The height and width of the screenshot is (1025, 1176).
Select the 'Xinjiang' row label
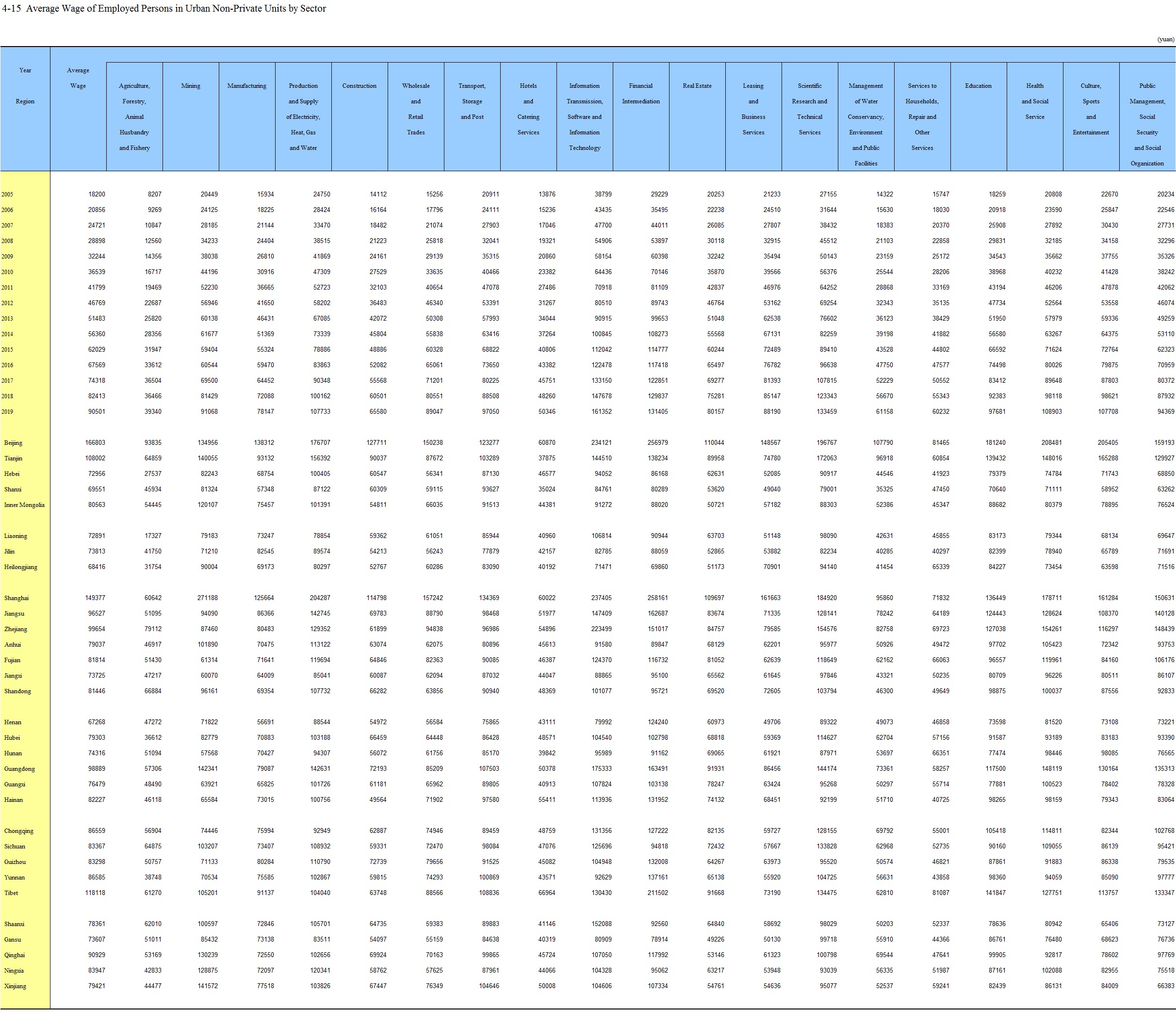(x=15, y=986)
